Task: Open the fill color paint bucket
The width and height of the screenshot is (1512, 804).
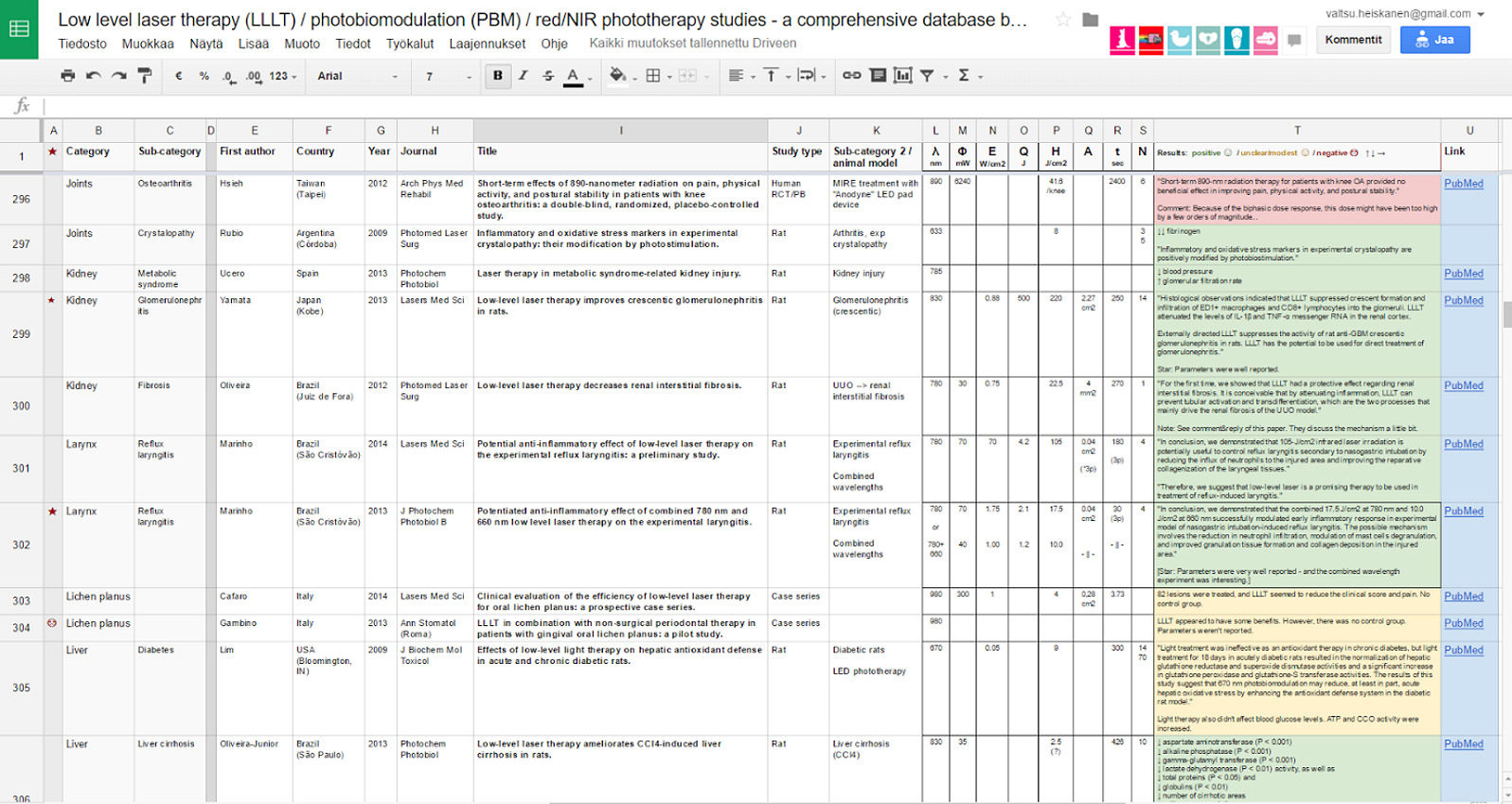Action: (x=617, y=76)
